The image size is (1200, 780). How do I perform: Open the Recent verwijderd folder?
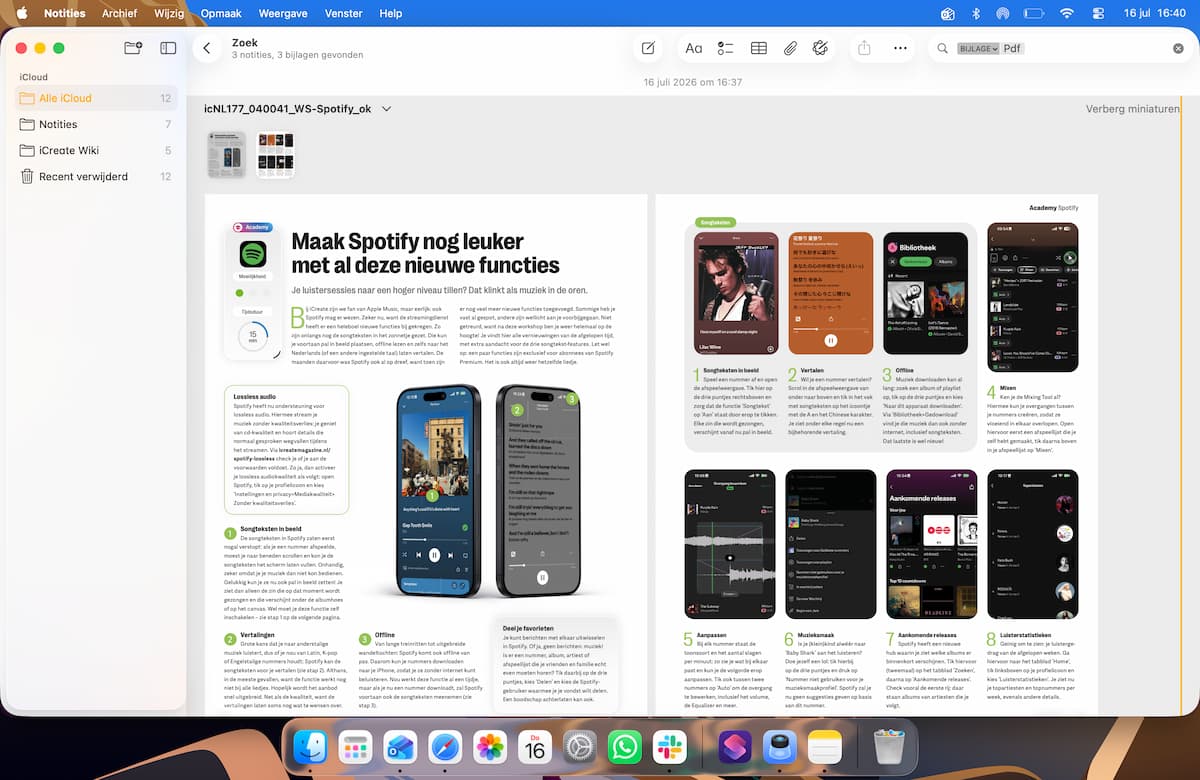pyautogui.click(x=96, y=176)
